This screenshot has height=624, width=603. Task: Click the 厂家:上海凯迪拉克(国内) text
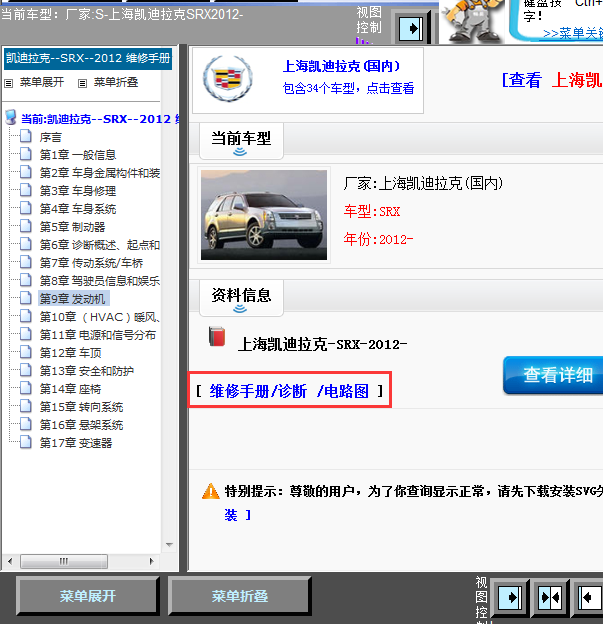point(423,183)
